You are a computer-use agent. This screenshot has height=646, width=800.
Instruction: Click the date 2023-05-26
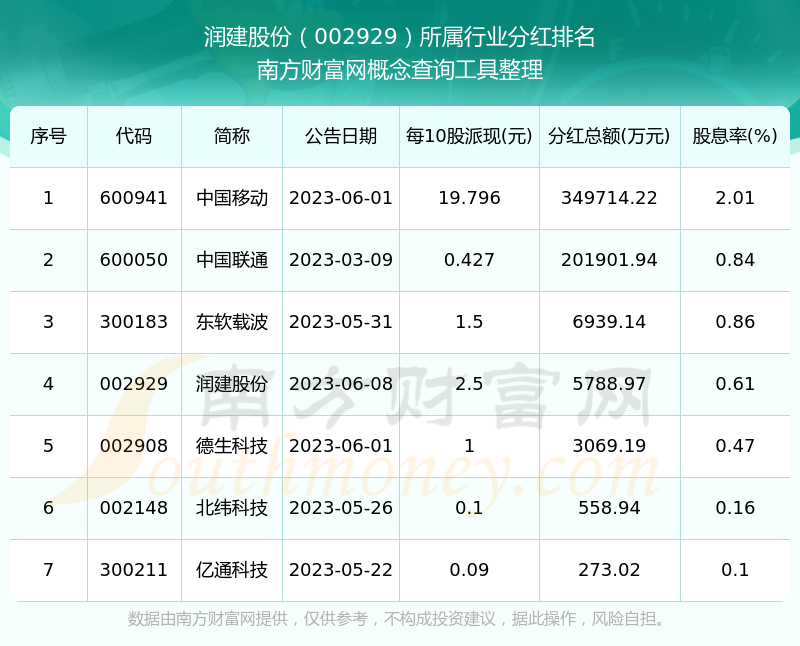341,508
